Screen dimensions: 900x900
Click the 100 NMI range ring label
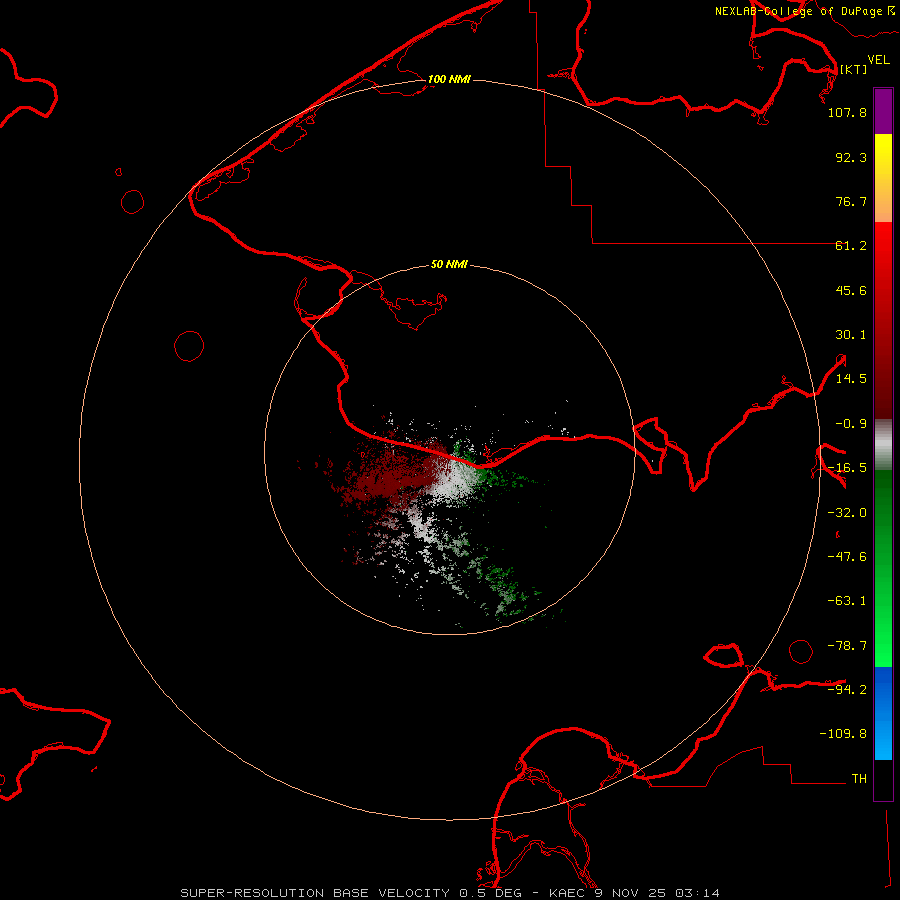coord(449,79)
